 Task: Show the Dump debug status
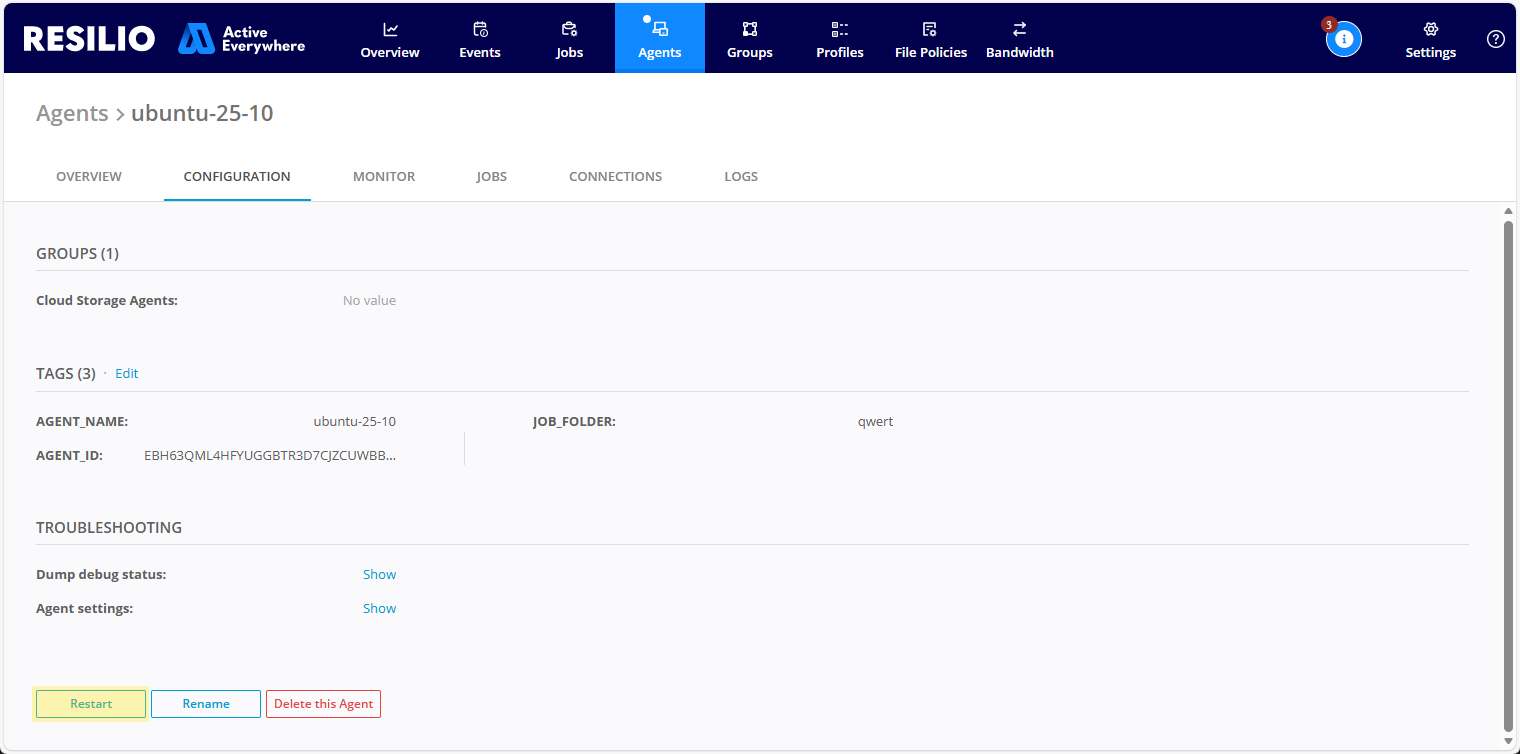click(x=379, y=575)
